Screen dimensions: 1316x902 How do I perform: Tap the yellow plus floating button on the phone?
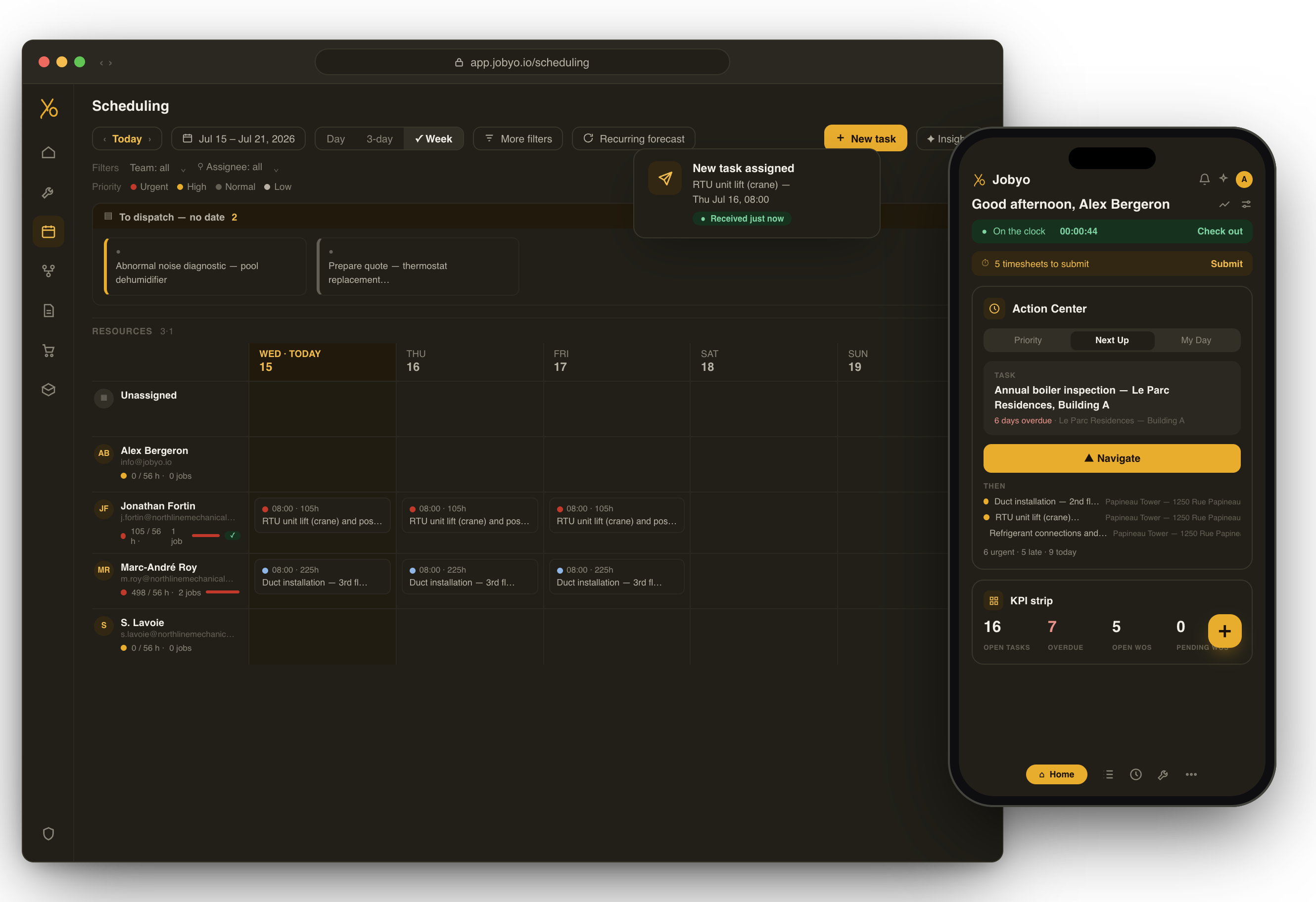pos(1224,631)
